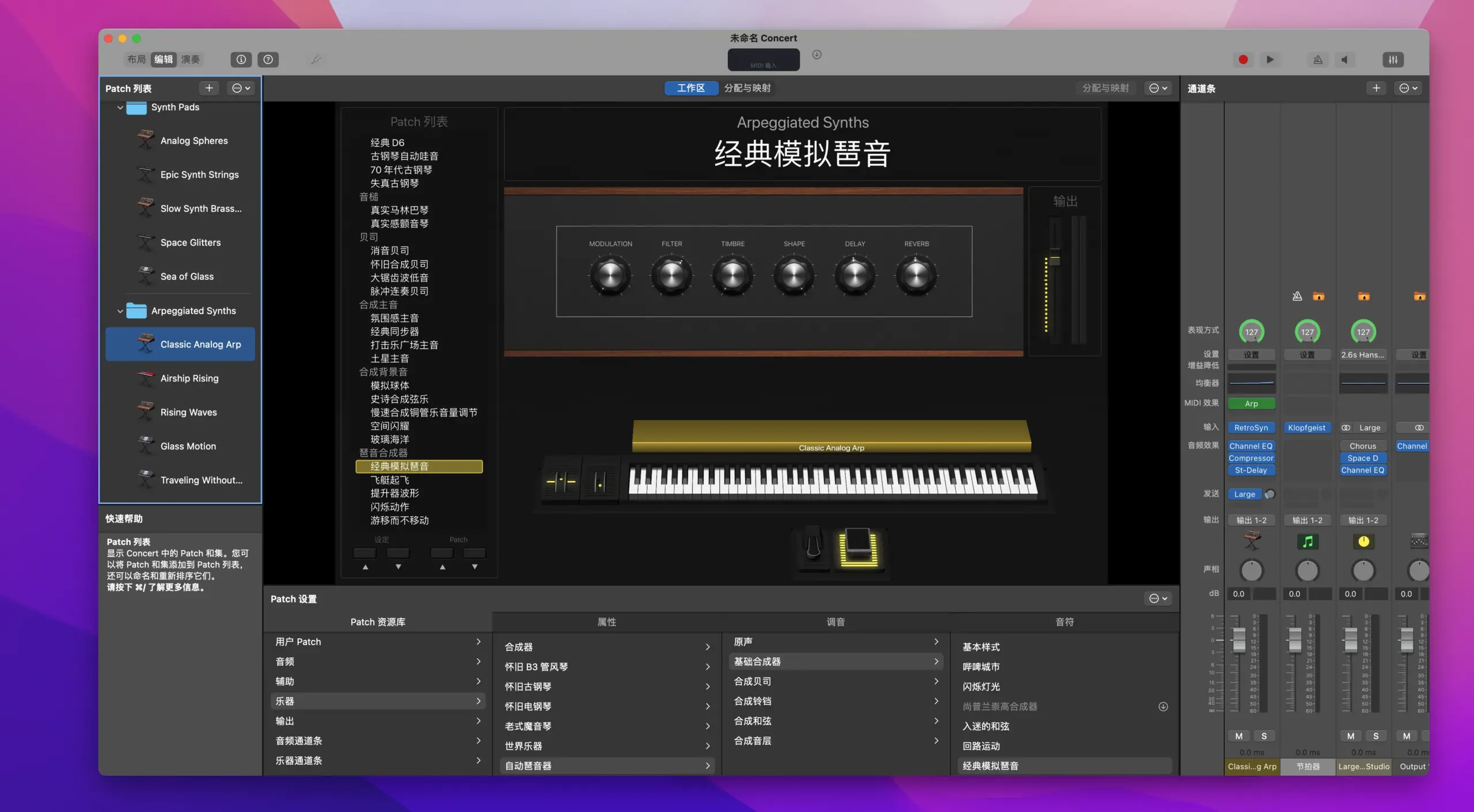
Task: Click the quick help question mark icon
Action: (268, 59)
